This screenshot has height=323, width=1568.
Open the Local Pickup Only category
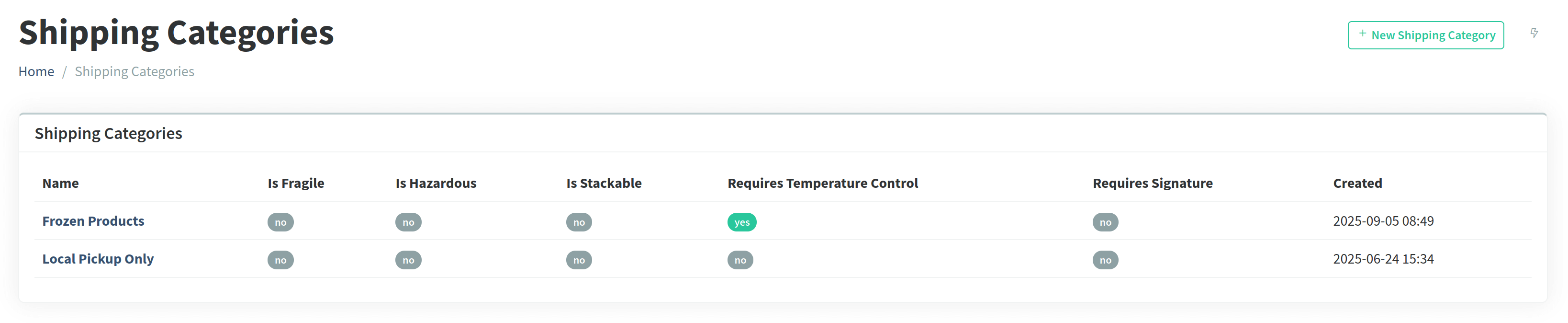coord(98,259)
